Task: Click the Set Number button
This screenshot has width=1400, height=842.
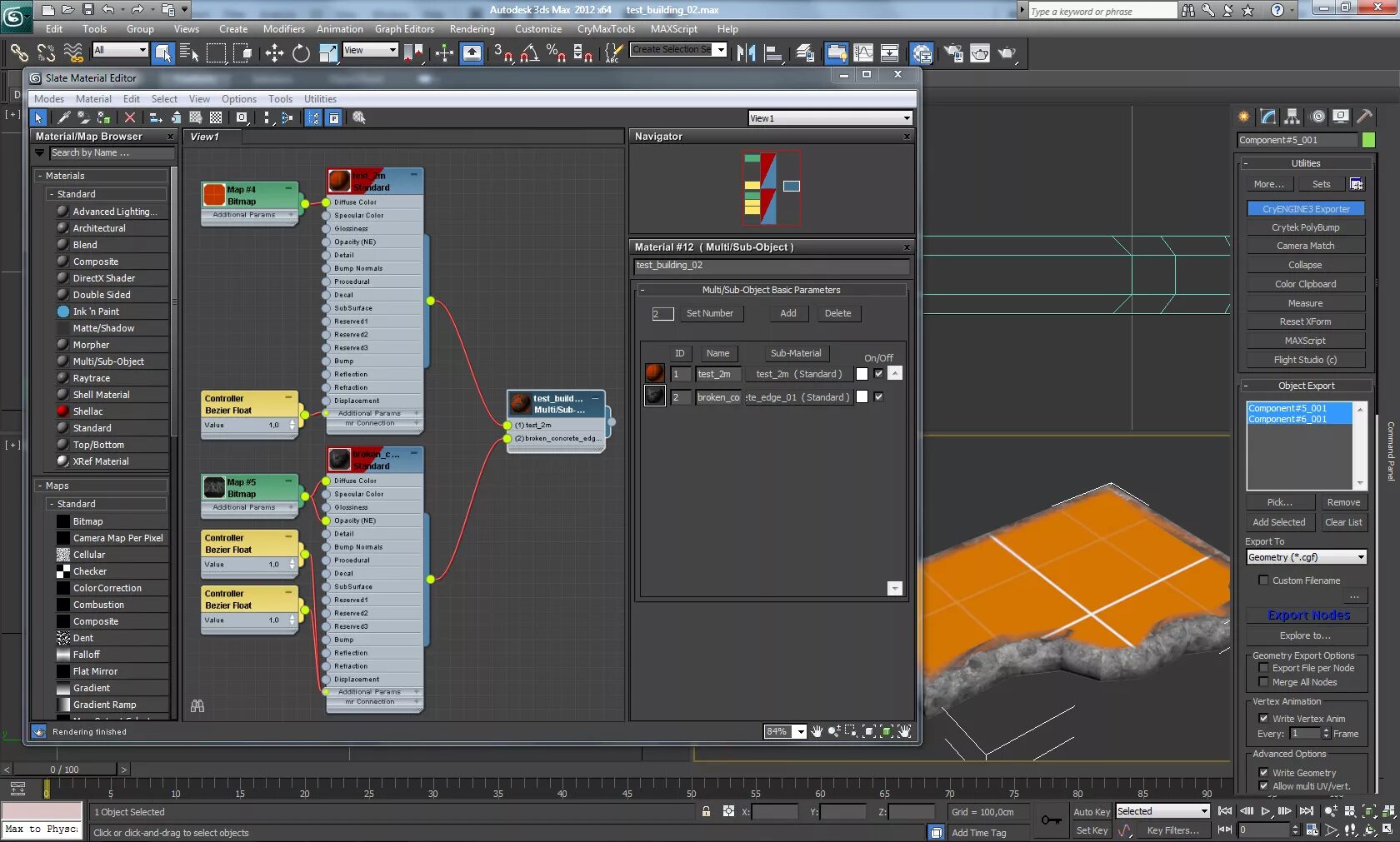Action: coord(709,313)
